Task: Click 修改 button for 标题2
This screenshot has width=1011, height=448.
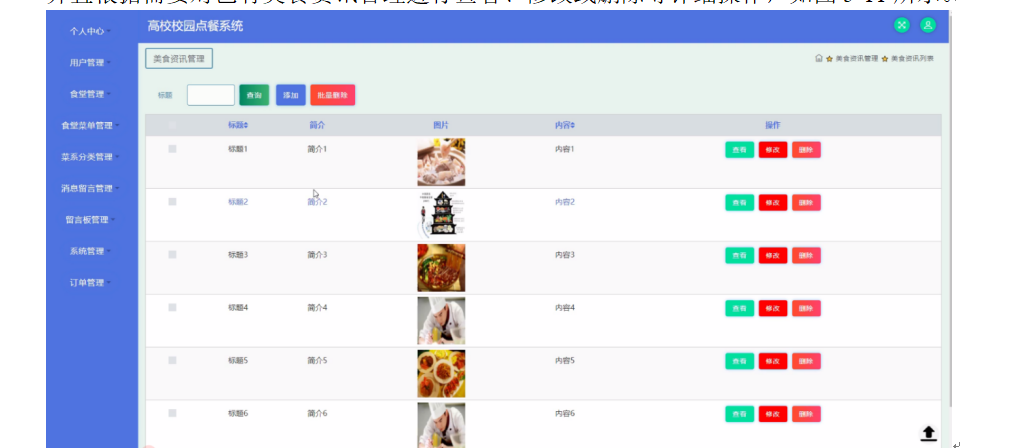Action: [x=773, y=202]
